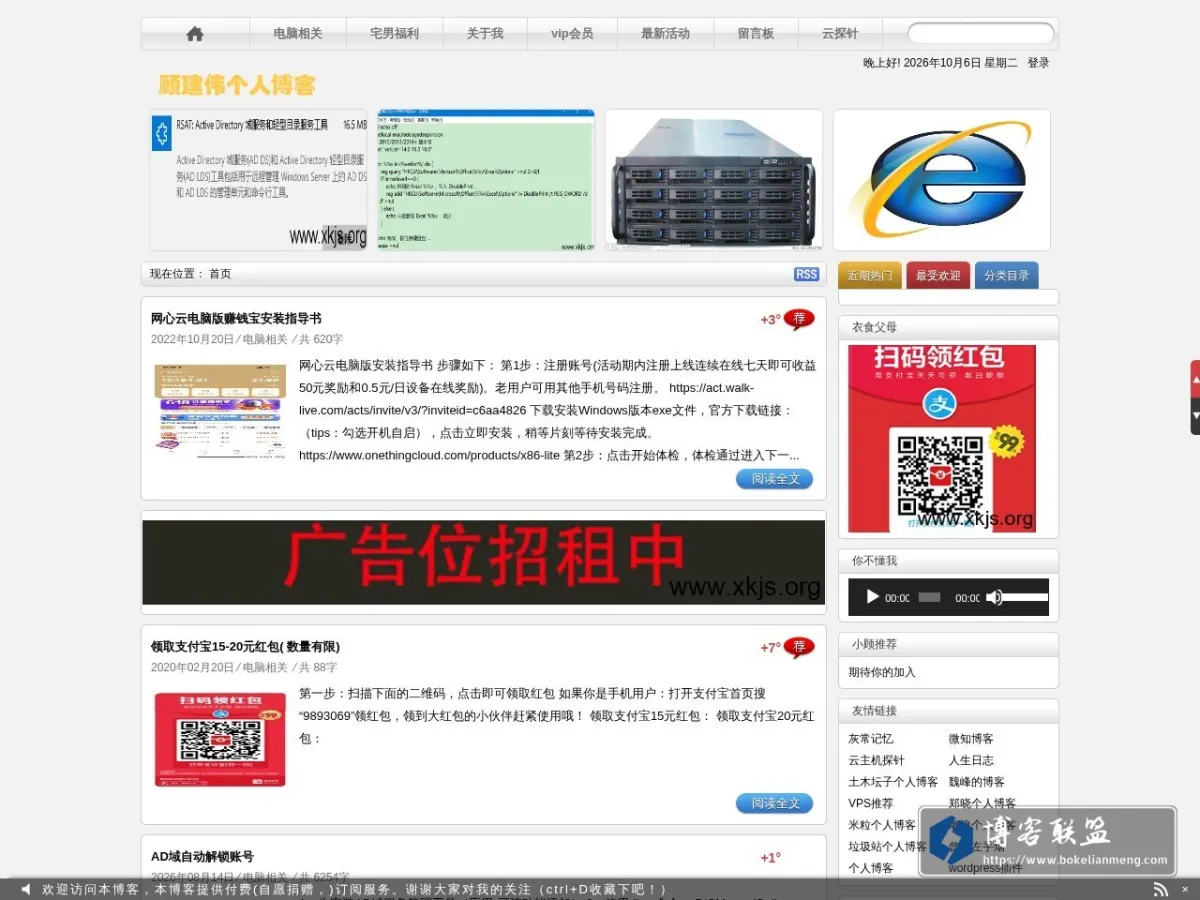Open friend link 垃圾站个人博客
The height and width of the screenshot is (900, 1200).
click(x=888, y=847)
